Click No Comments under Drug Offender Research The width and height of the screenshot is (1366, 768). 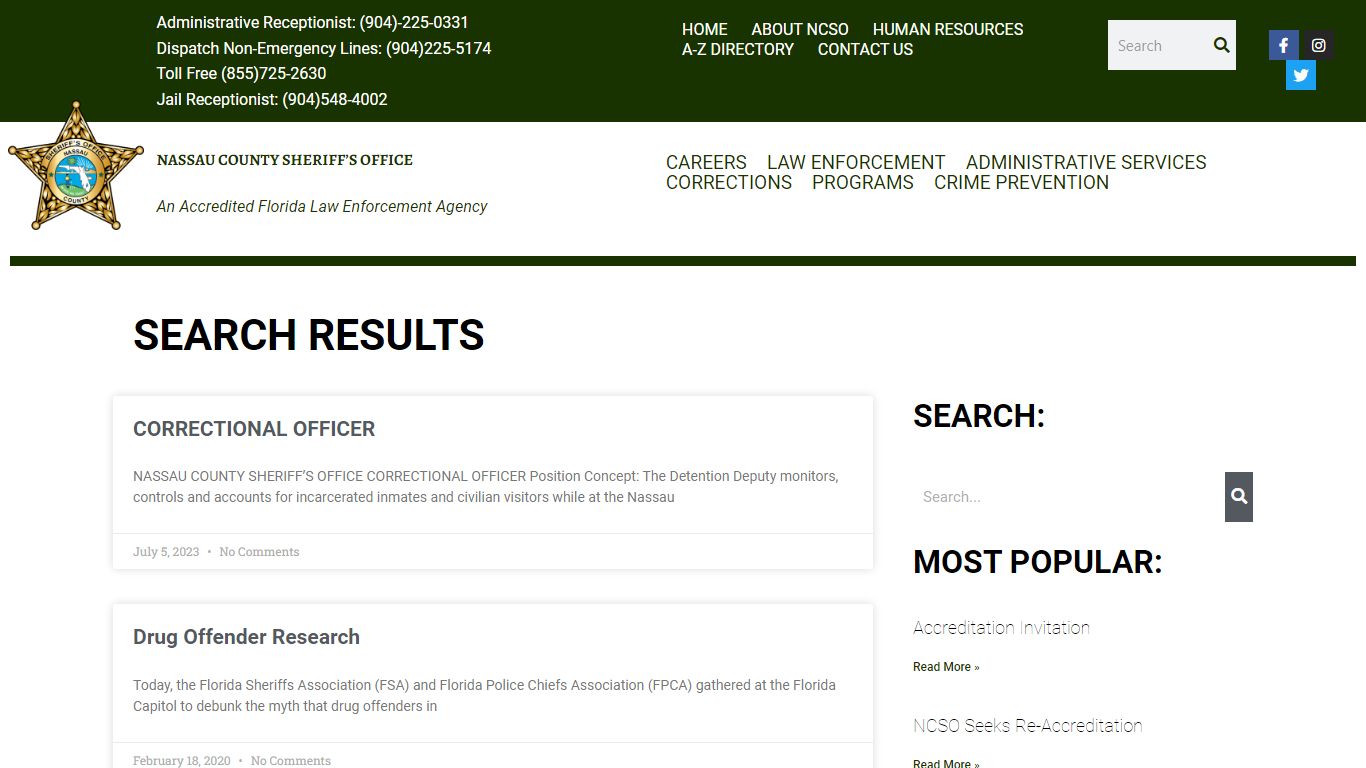click(290, 761)
